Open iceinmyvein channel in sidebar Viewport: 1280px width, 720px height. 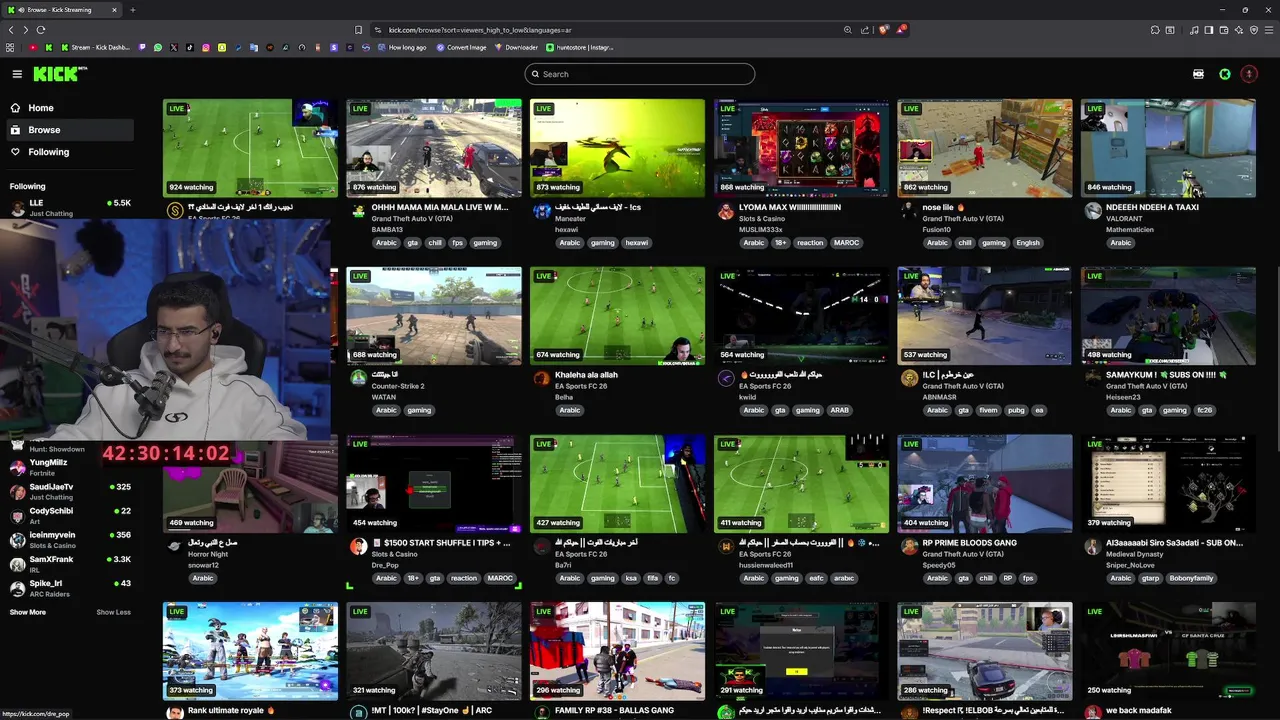70,539
